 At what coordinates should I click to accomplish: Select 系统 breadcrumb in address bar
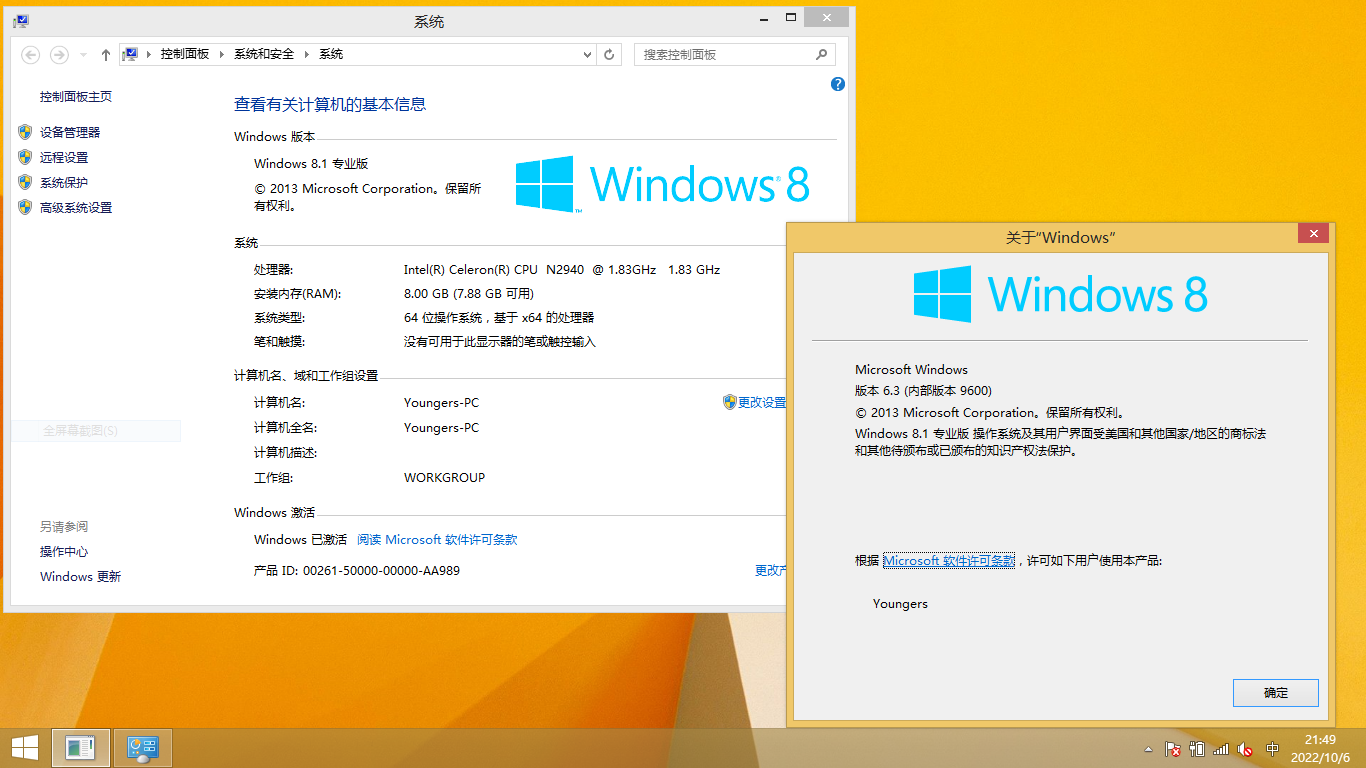point(331,54)
